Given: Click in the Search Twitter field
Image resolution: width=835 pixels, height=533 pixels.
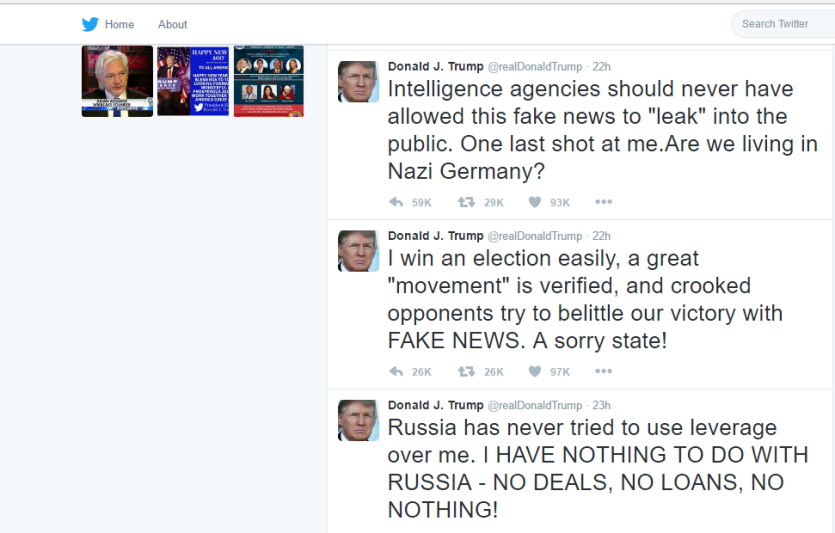Looking at the screenshot, I should point(785,24).
